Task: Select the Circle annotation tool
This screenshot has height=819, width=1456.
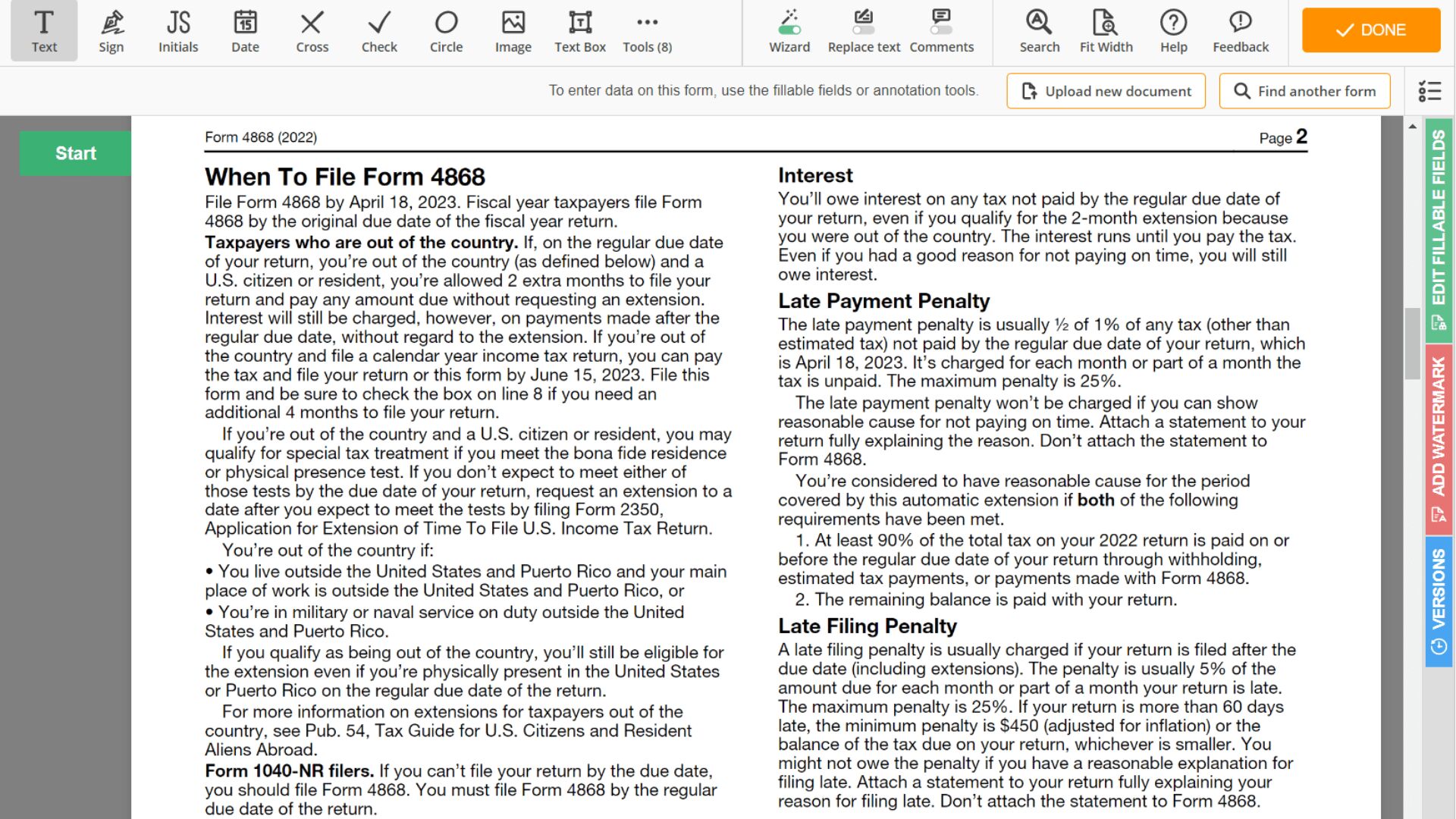Action: [x=446, y=30]
